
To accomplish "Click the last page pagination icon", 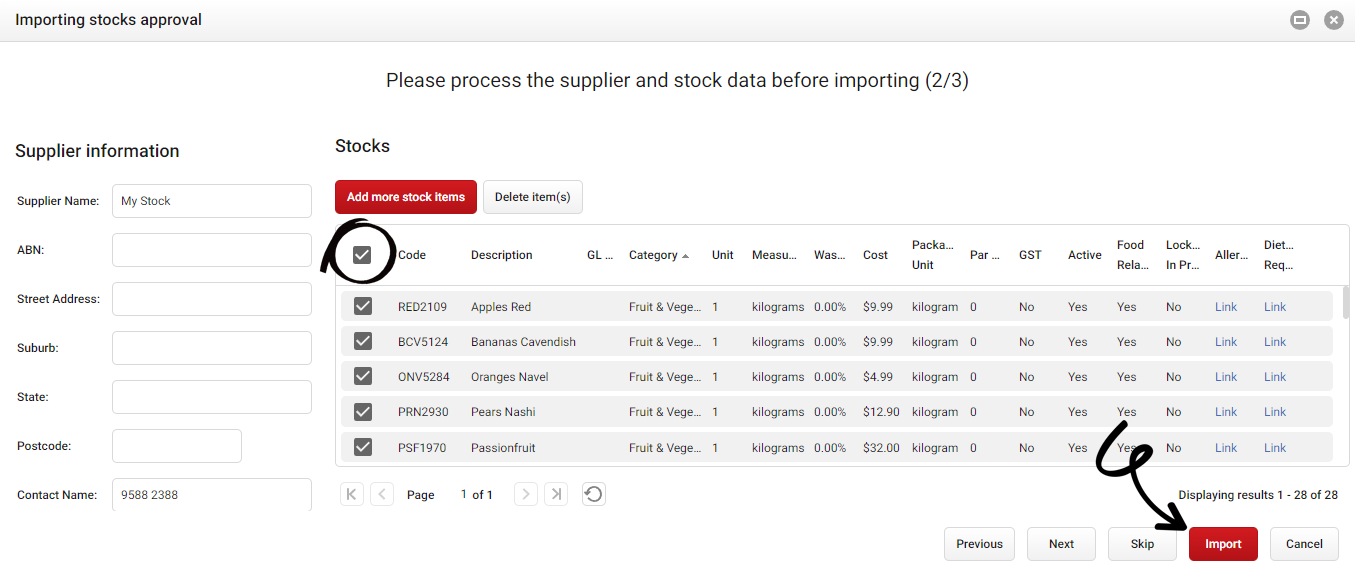I will [x=556, y=493].
